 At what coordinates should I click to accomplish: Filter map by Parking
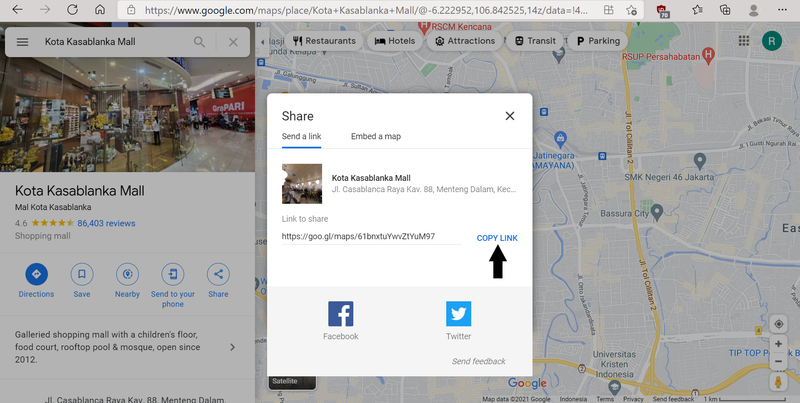(x=598, y=41)
